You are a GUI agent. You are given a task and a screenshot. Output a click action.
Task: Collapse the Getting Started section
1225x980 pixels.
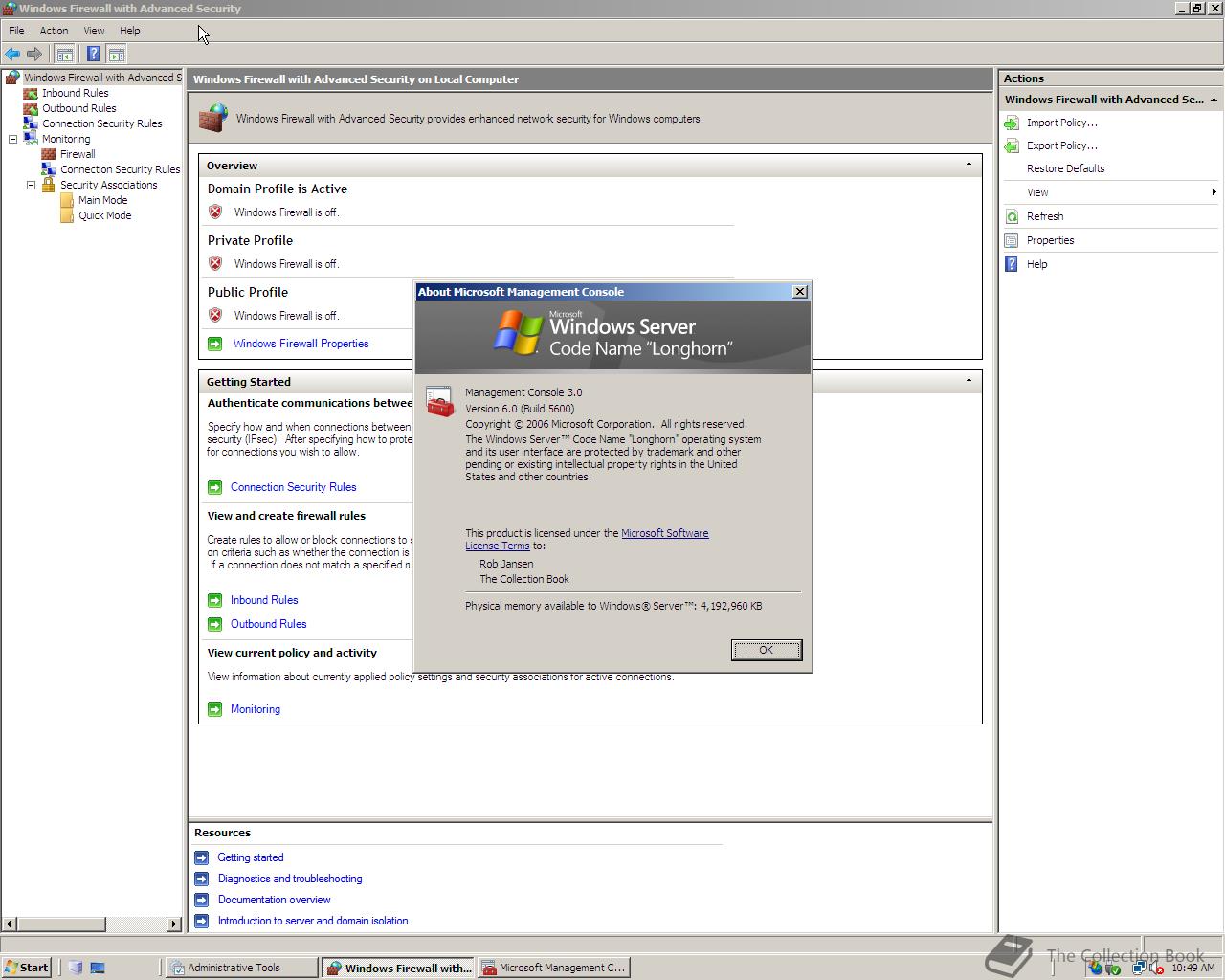(969, 381)
